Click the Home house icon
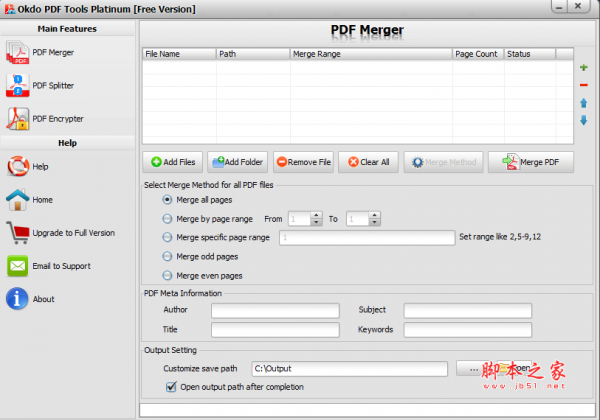The height and width of the screenshot is (420, 600). point(17,199)
